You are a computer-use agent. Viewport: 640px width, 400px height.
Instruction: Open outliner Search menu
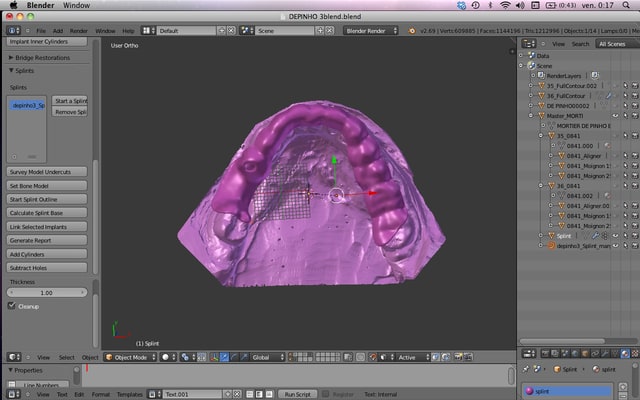point(580,44)
